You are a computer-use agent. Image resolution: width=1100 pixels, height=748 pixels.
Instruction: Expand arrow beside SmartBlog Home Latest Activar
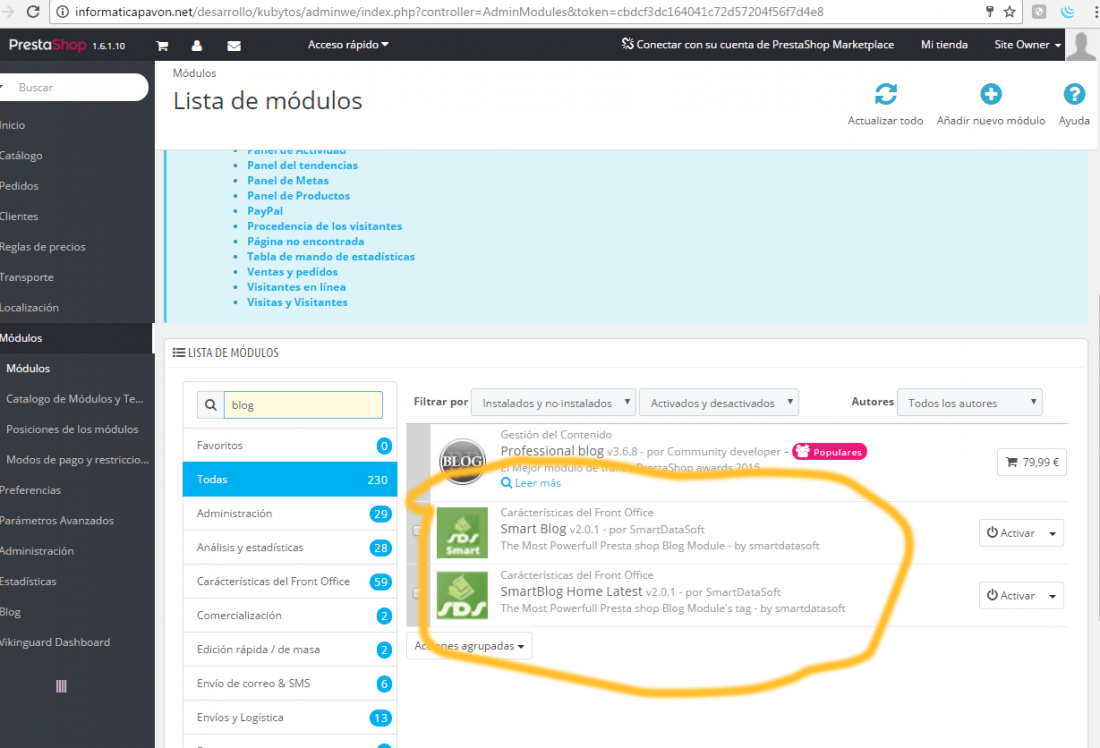coord(1052,596)
